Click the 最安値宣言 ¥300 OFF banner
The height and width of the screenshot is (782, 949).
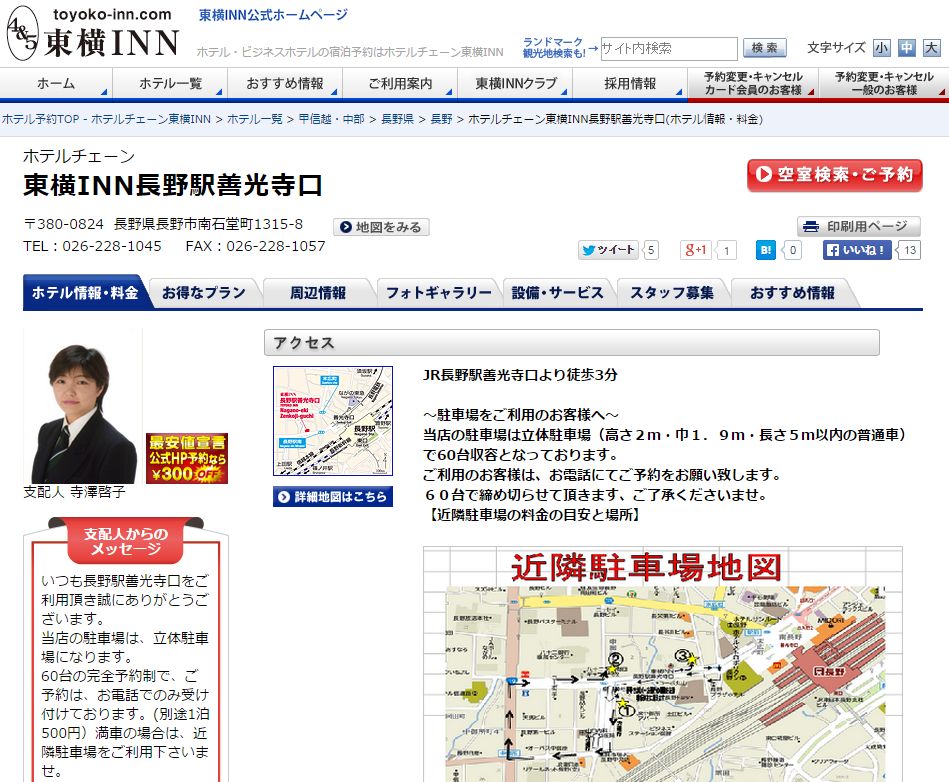coord(187,458)
